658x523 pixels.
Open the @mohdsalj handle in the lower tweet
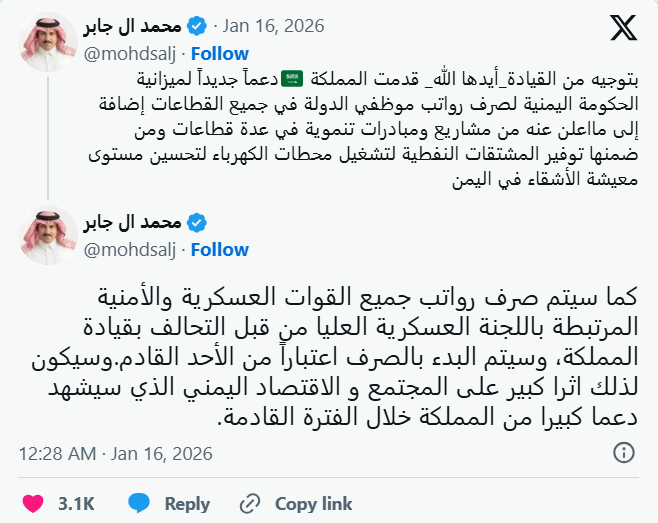tap(131, 248)
